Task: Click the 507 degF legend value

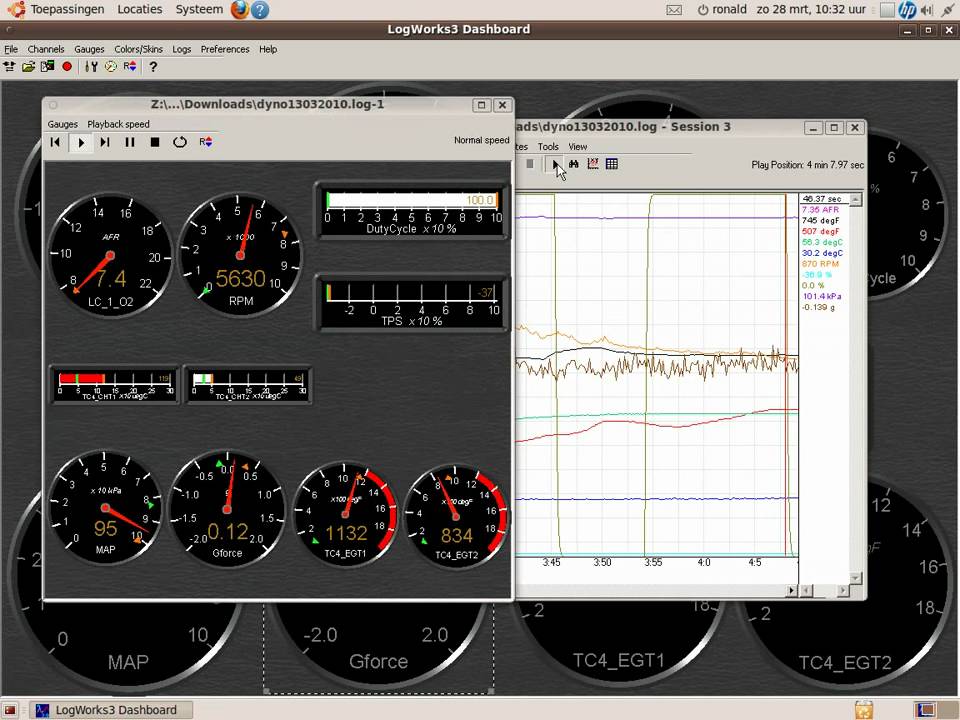Action: [820, 231]
